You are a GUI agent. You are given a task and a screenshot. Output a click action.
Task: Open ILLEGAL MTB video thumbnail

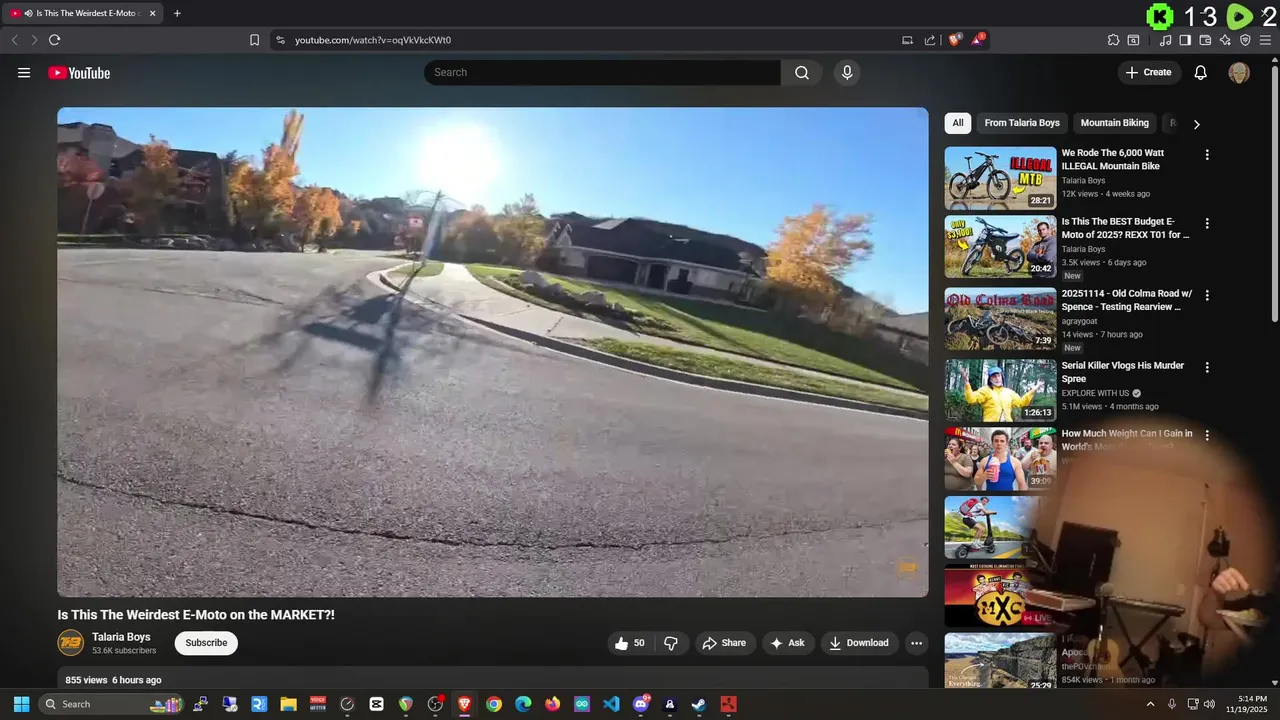(1000, 178)
